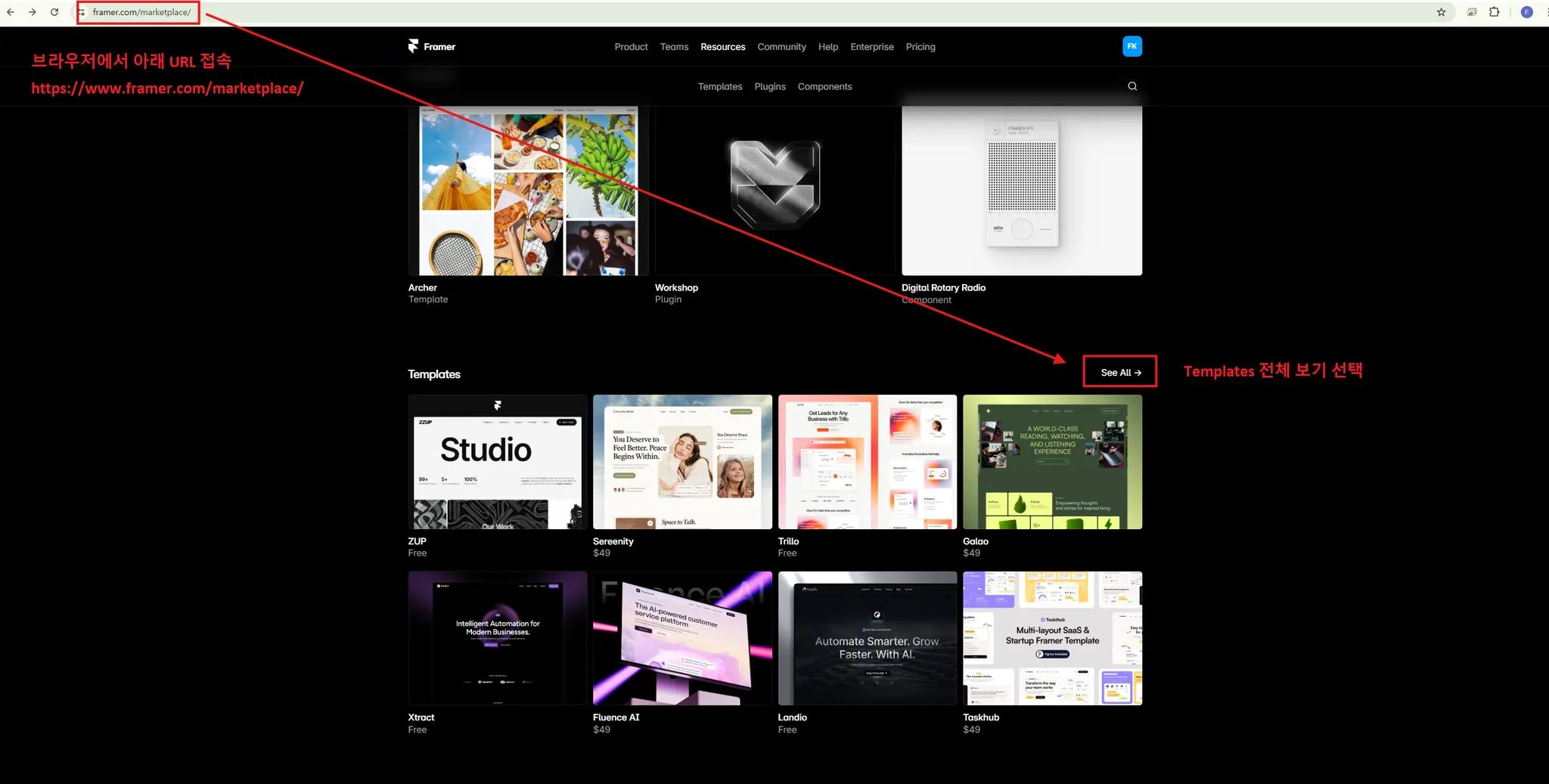Open the Sereenity template thumbnail

[682, 462]
